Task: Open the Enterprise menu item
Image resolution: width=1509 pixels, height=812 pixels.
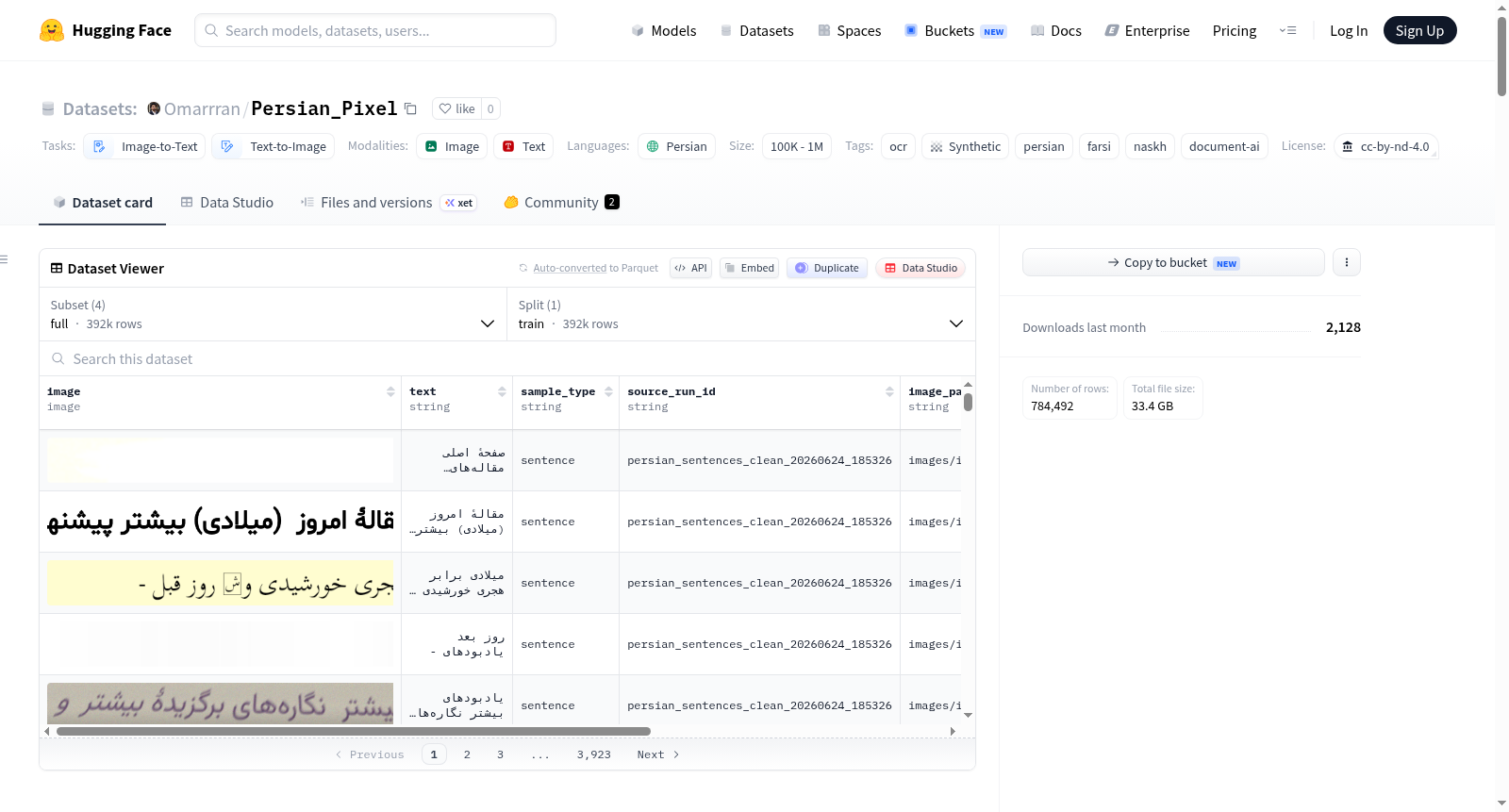Action: (x=1147, y=30)
